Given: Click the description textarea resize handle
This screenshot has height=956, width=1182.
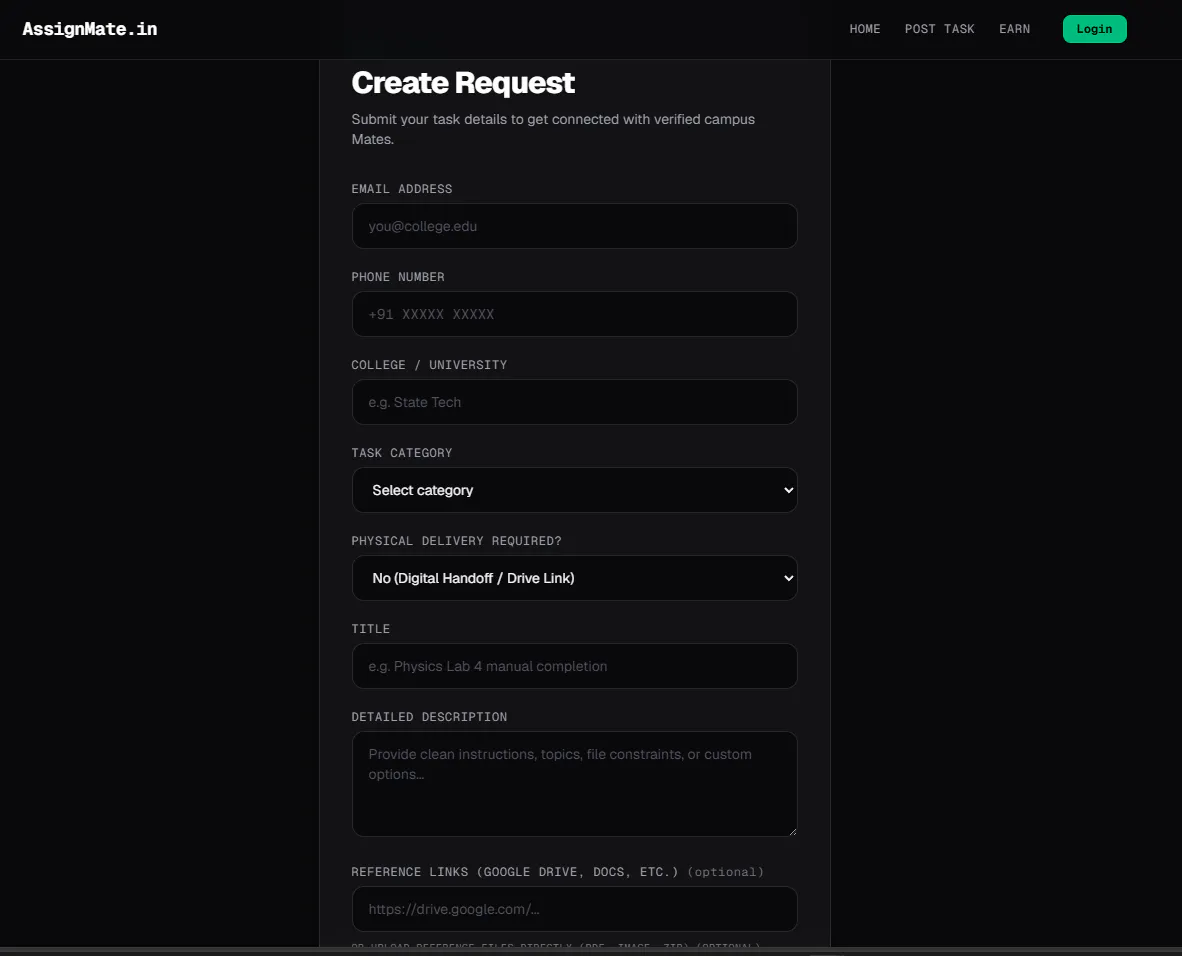Looking at the screenshot, I should (x=792, y=832).
